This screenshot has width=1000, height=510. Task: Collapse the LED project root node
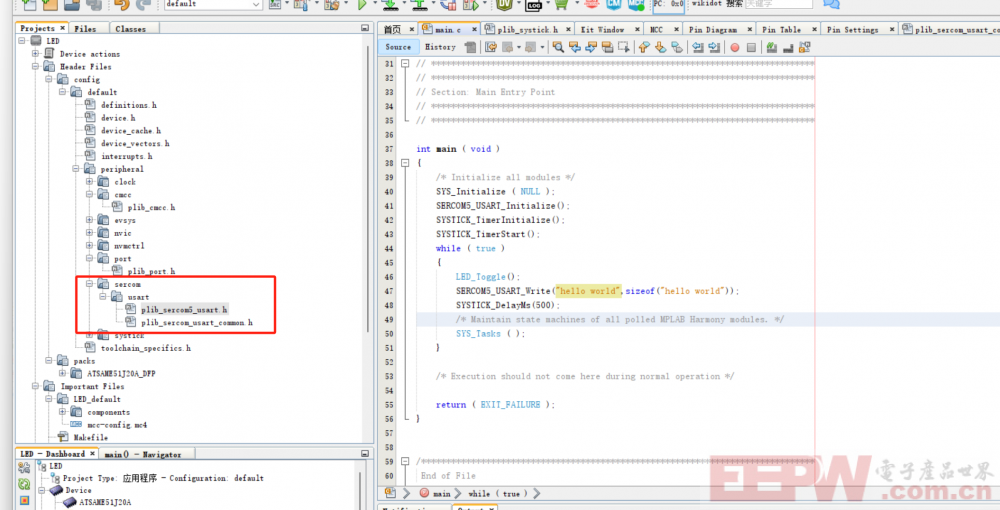pyautogui.click(x=23, y=41)
